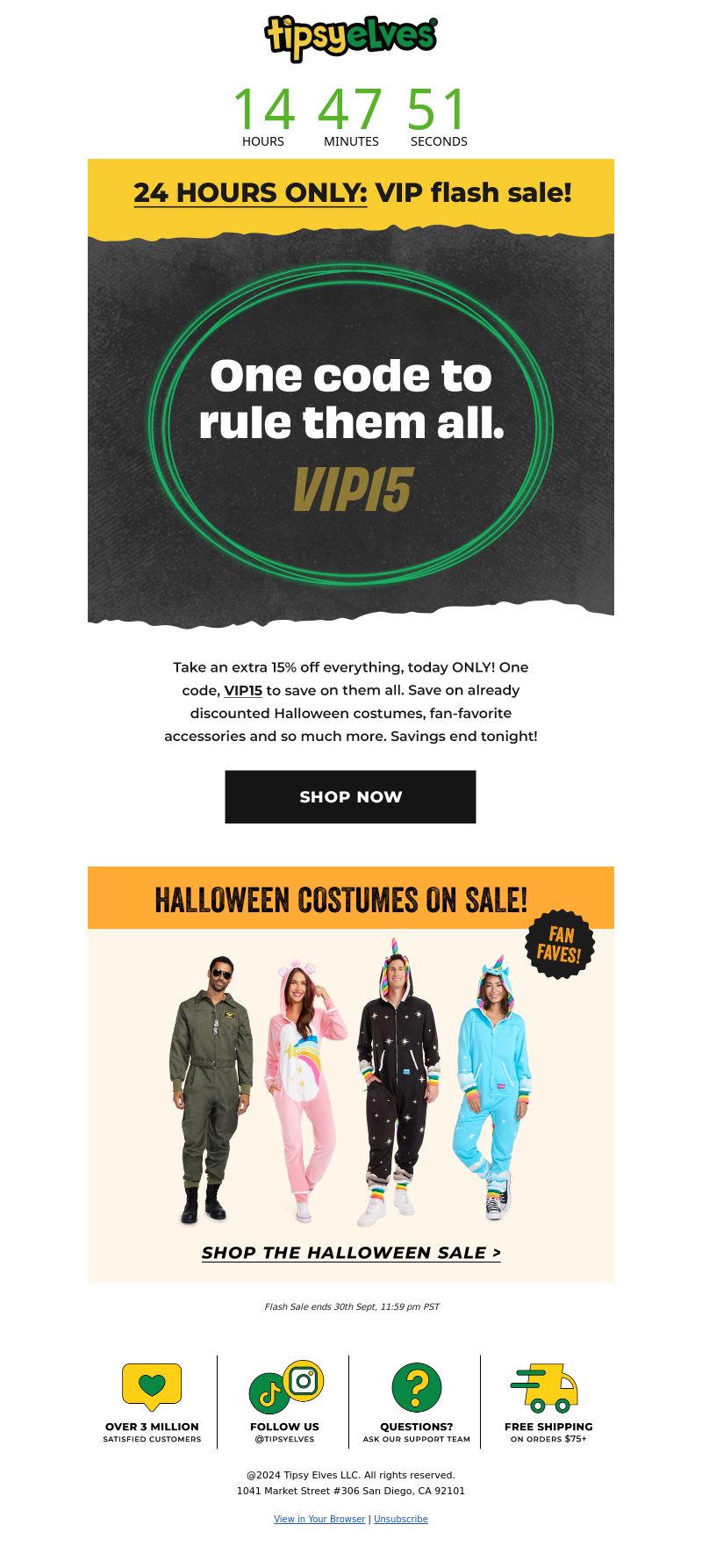
Task: Click the Tipsy Elves logo
Action: tap(351, 38)
